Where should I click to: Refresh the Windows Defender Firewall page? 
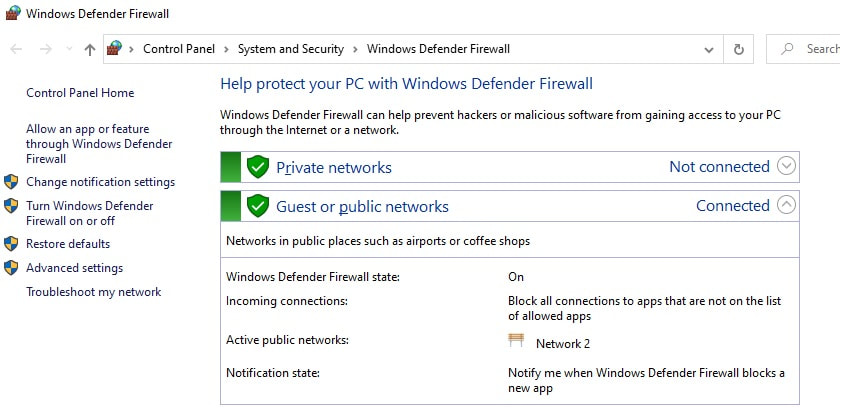[739, 49]
